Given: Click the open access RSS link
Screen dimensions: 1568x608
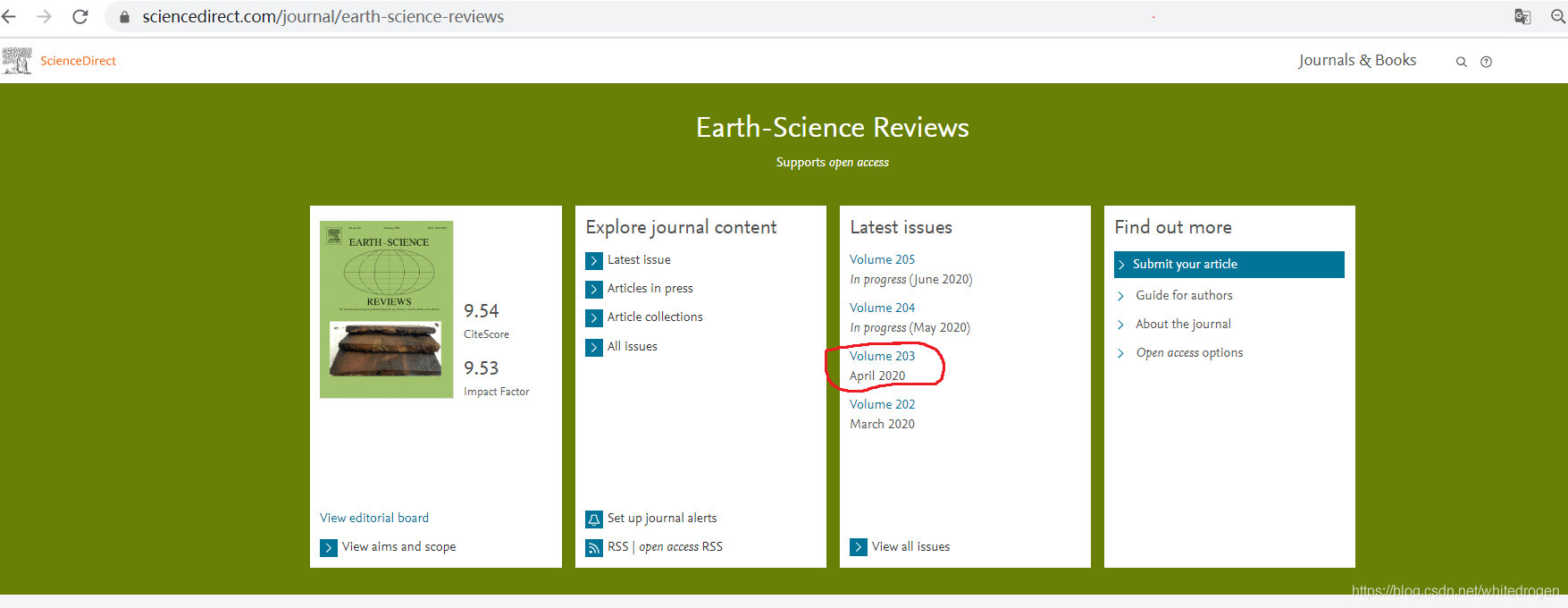Looking at the screenshot, I should [x=681, y=546].
